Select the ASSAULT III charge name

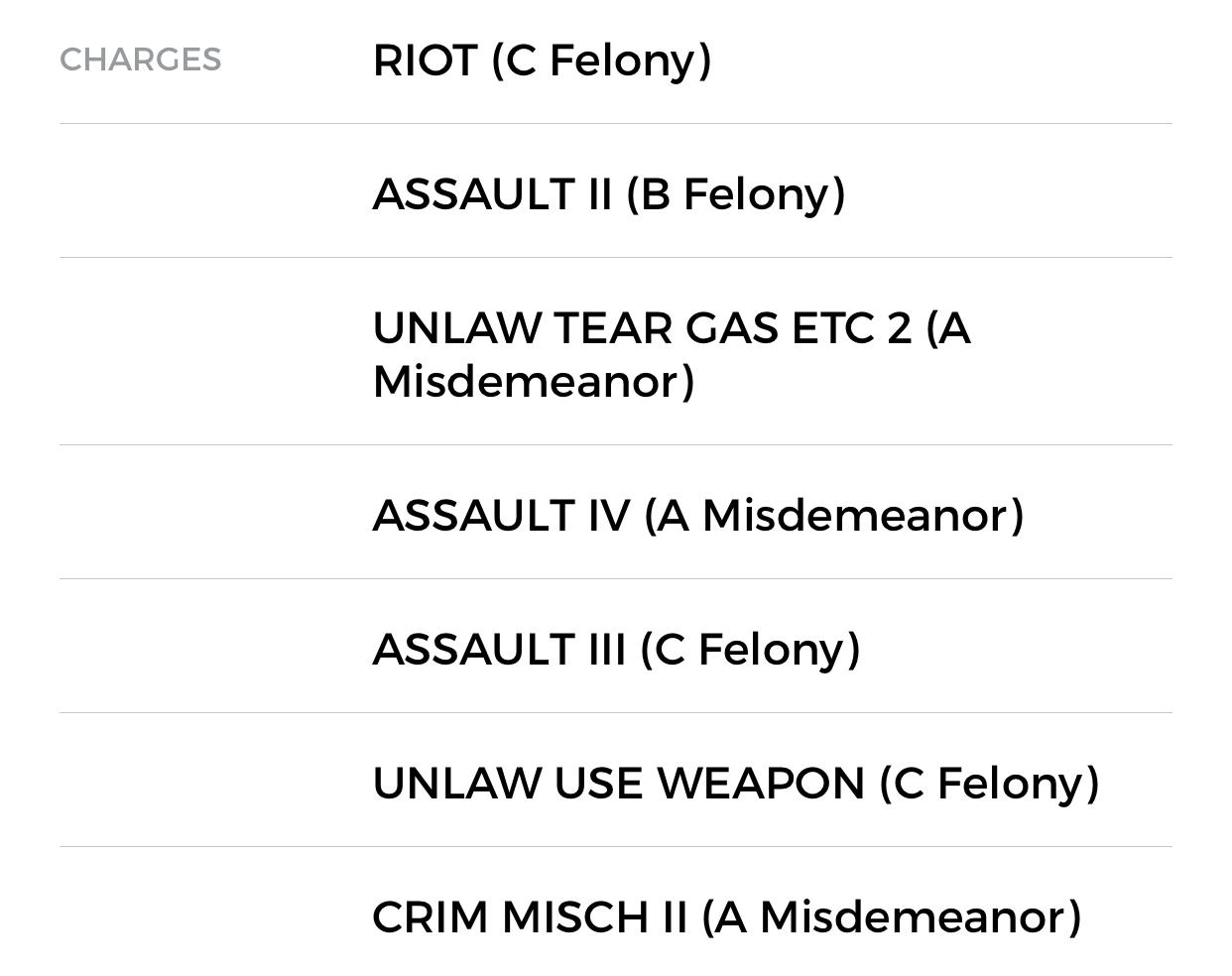coord(499,650)
